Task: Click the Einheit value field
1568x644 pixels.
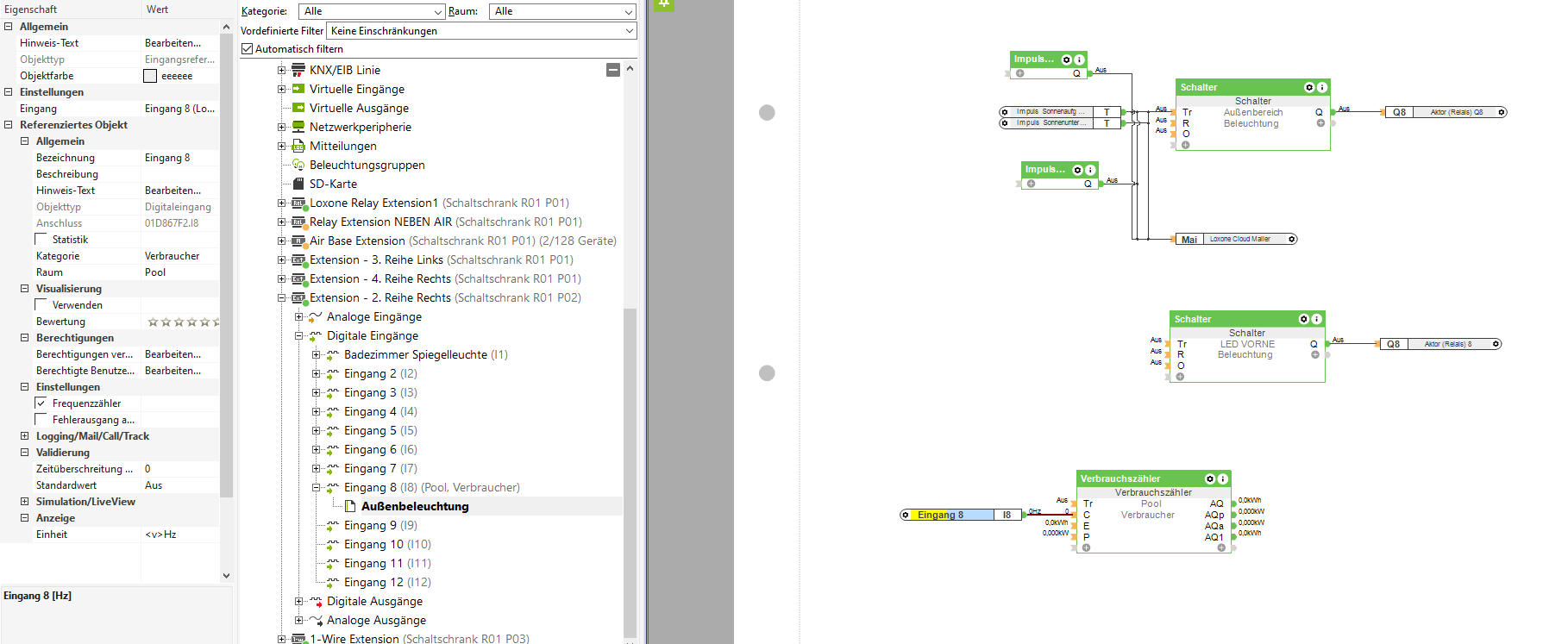Action: click(179, 535)
